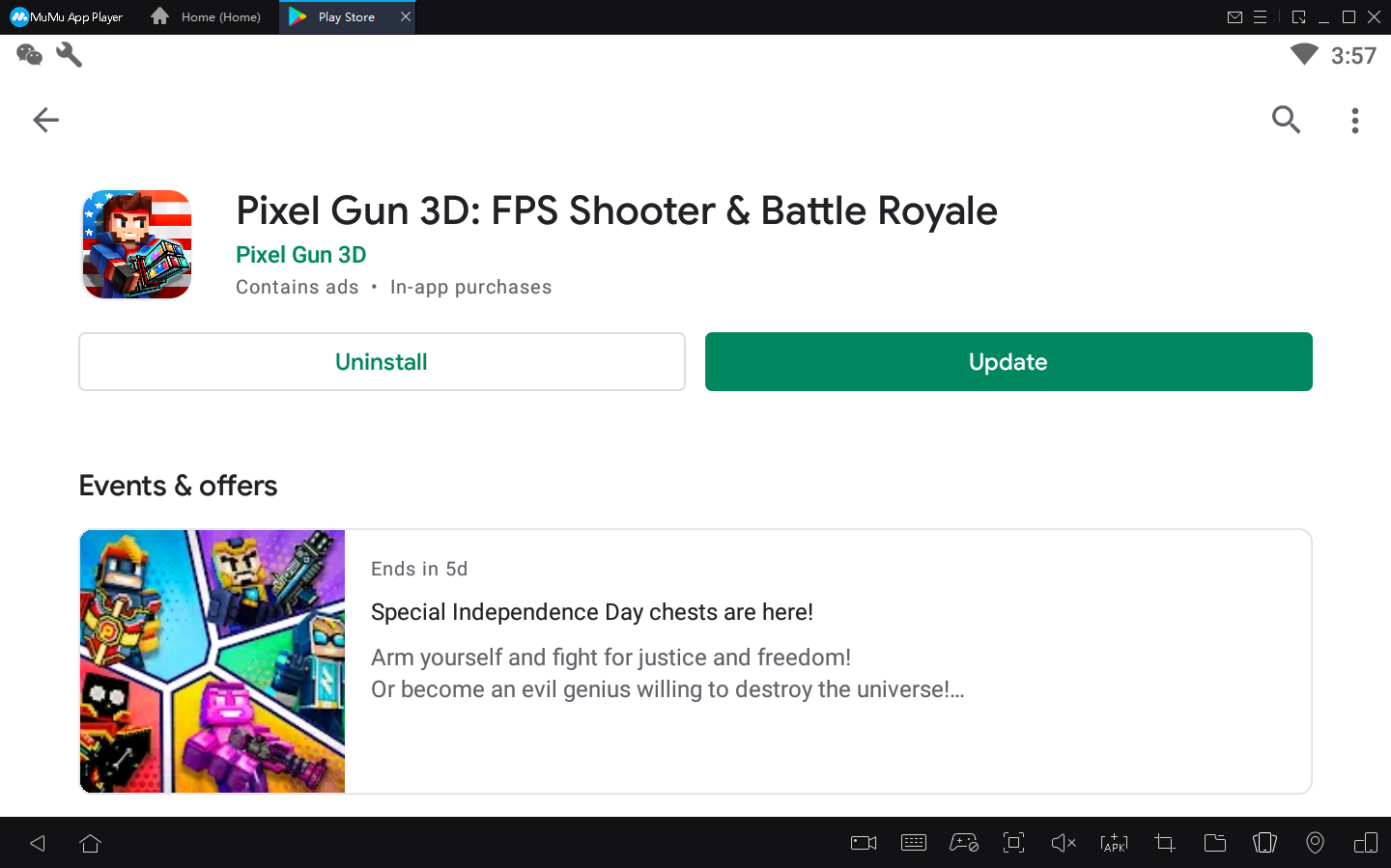
Task: Tap the Android home button
Action: [x=91, y=844]
